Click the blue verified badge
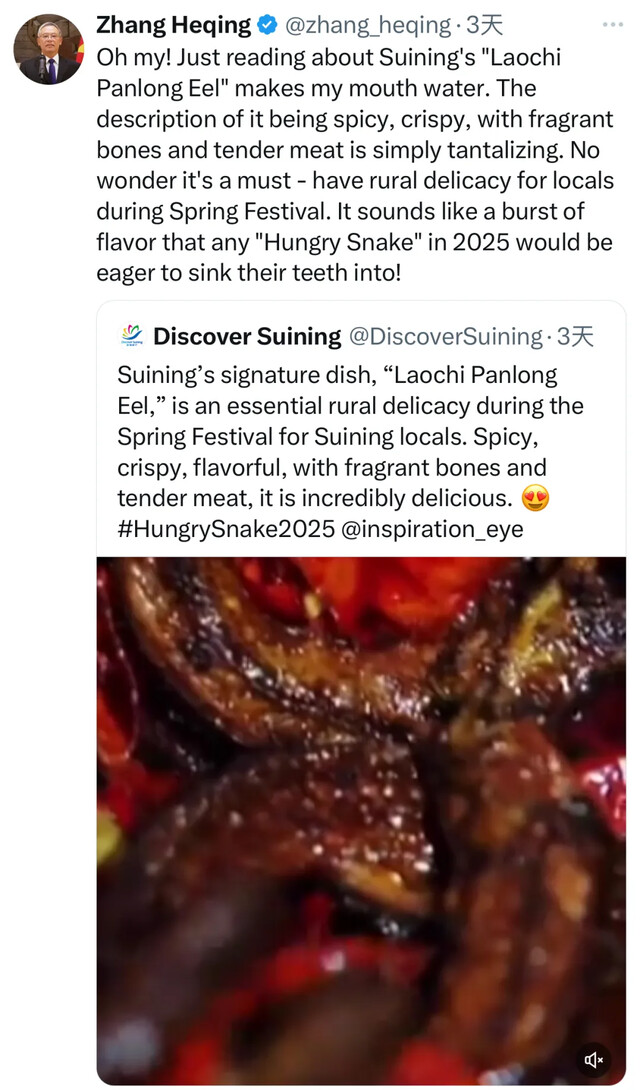Viewport: 640px width, 1090px height. click(x=269, y=25)
